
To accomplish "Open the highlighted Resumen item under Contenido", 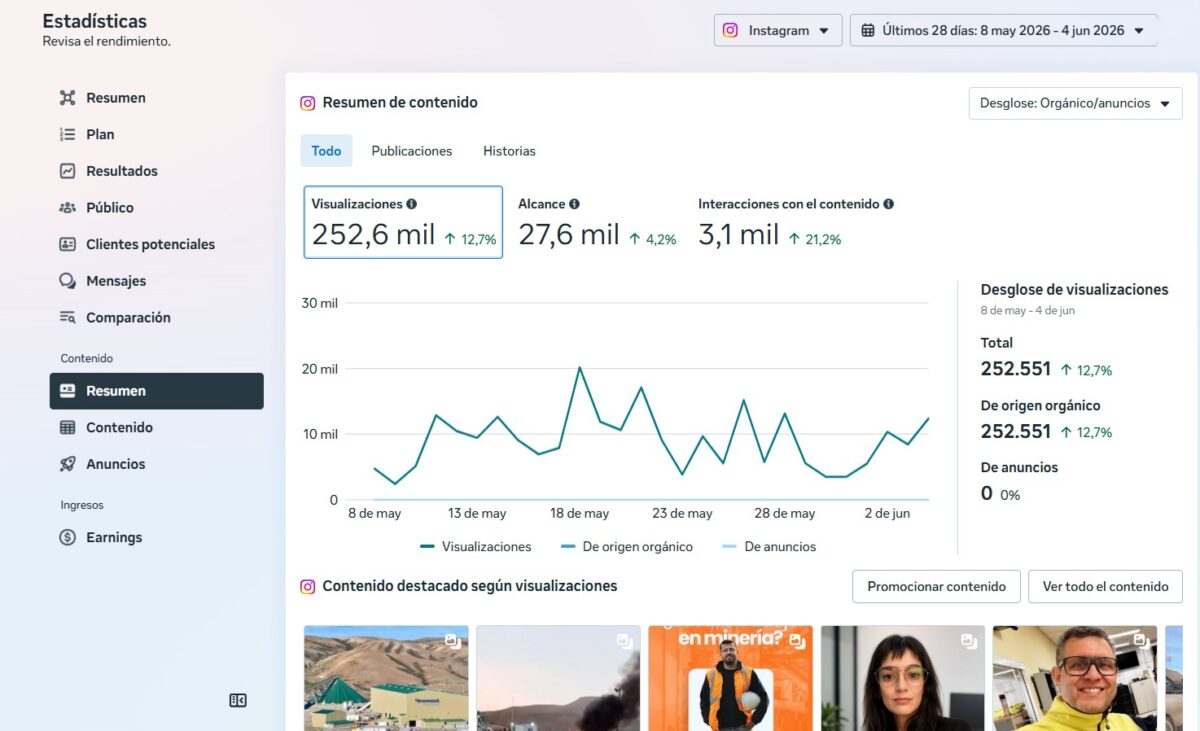I will [157, 391].
